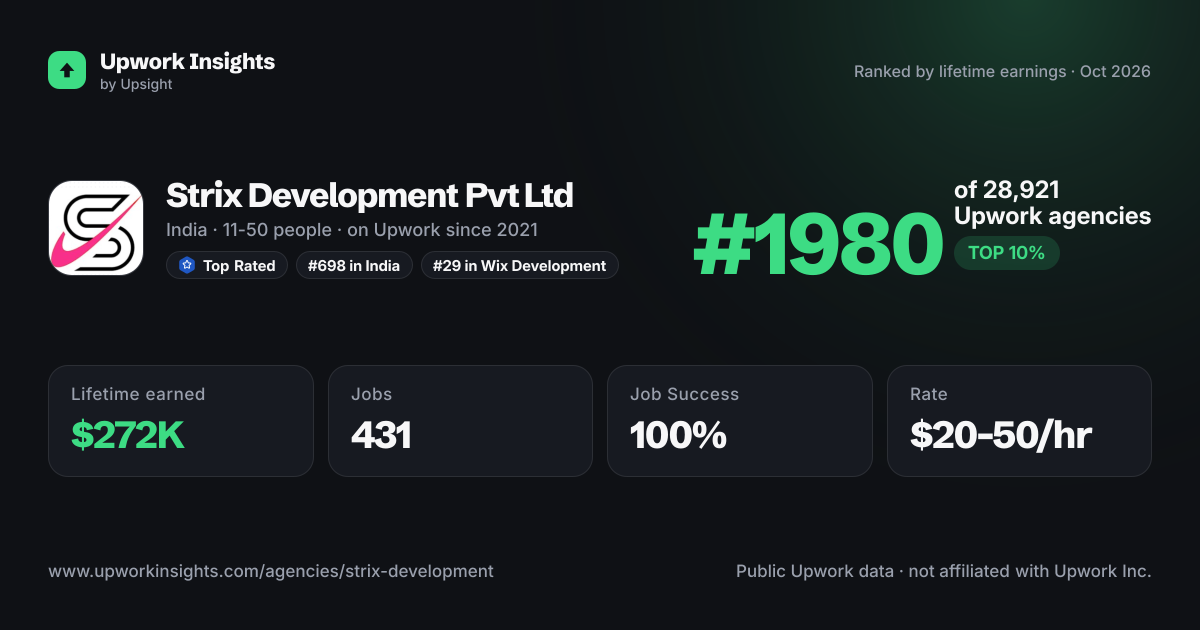Click the green Upwork Insights arrow logo

(67, 70)
